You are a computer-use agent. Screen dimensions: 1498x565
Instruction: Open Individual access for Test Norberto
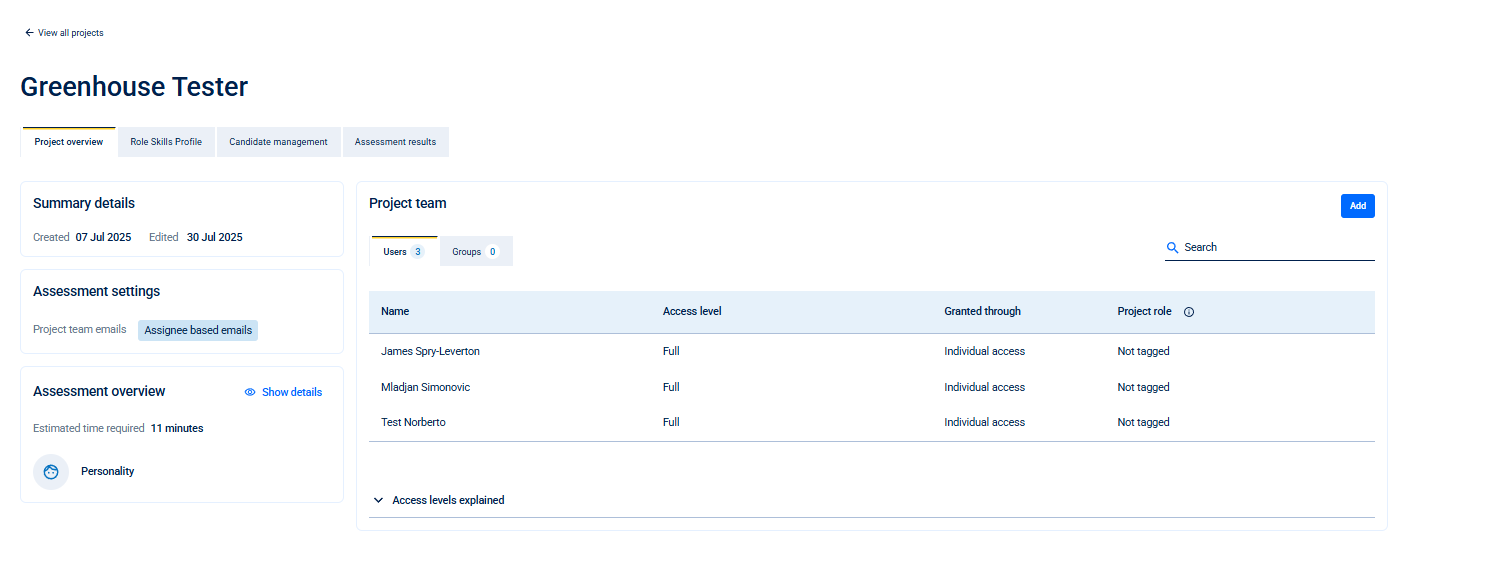coord(984,422)
